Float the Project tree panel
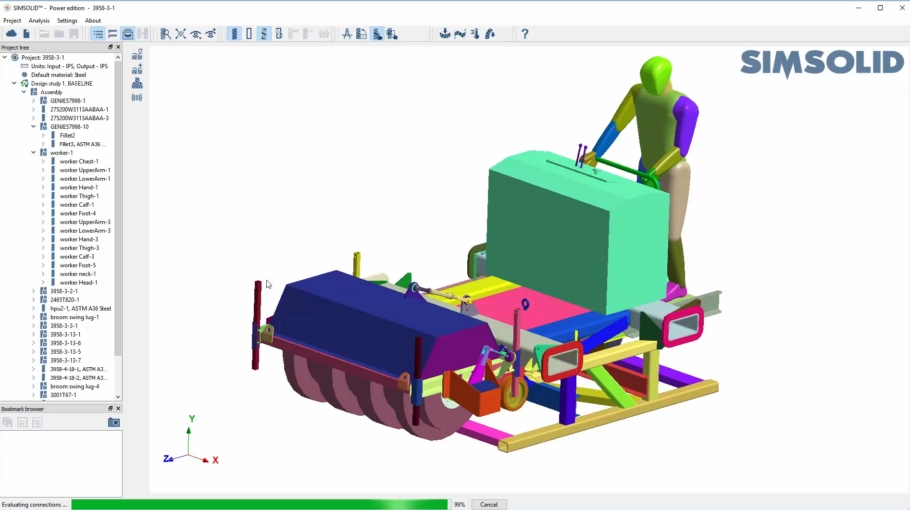Image resolution: width=910 pixels, height=510 pixels. pos(110,47)
